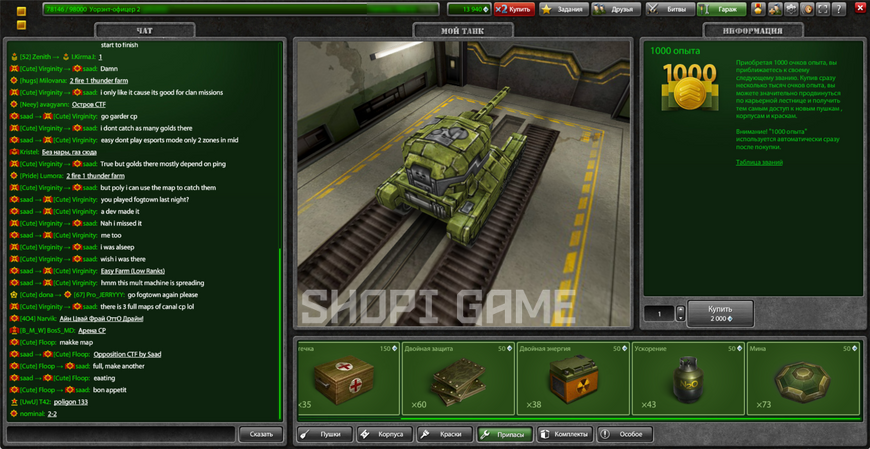Select the Ускорение N2O canister card

coord(688,379)
